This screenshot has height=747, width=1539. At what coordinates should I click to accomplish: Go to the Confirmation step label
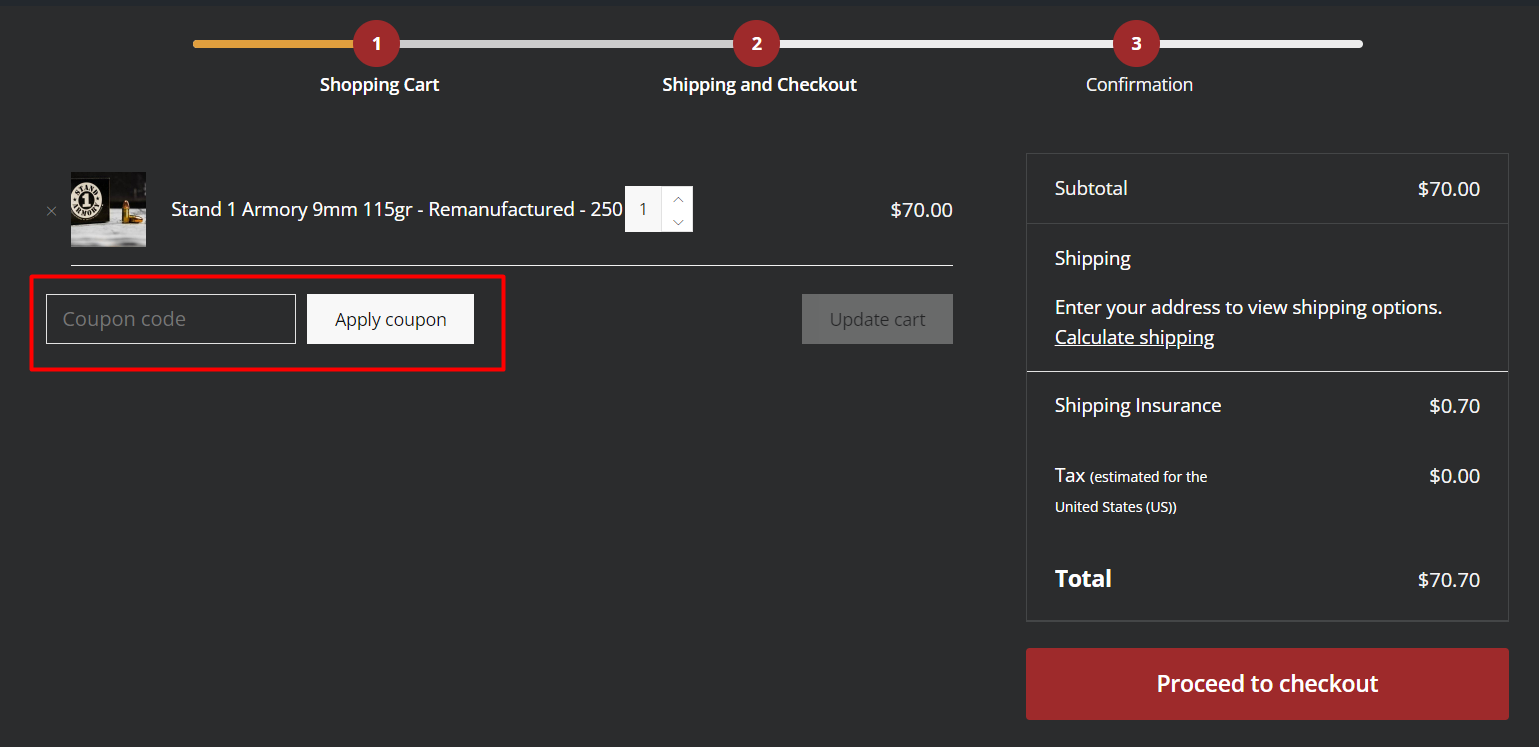pyautogui.click(x=1139, y=85)
